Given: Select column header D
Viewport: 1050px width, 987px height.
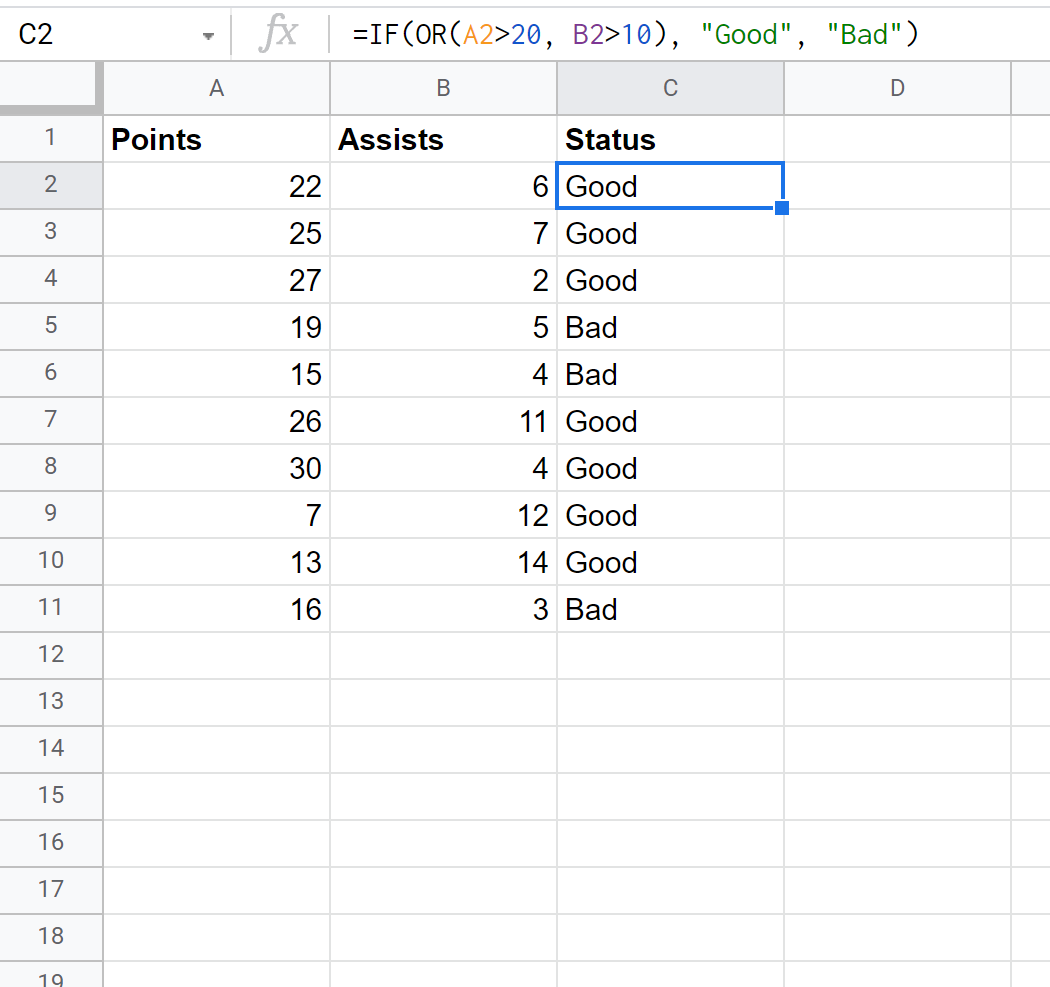Looking at the screenshot, I should click(897, 88).
